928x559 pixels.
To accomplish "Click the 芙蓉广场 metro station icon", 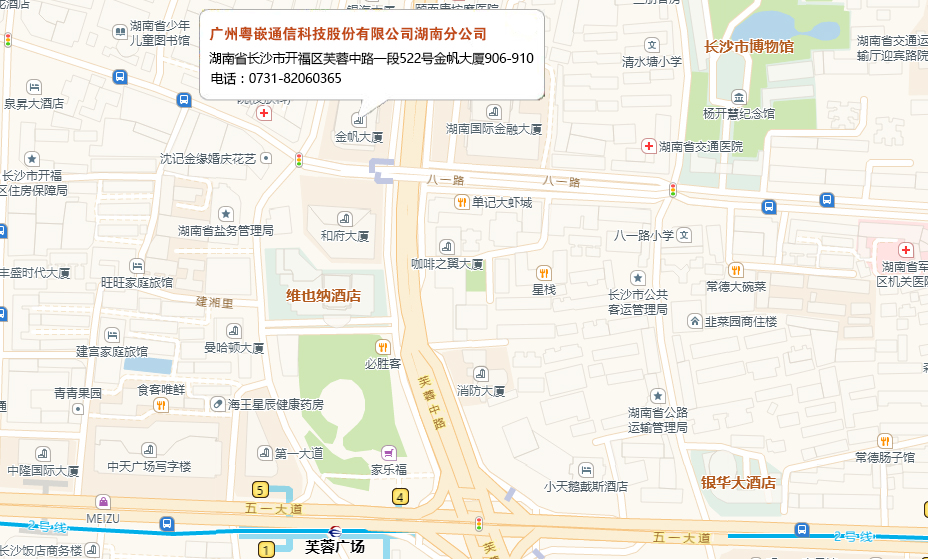I will pyautogui.click(x=335, y=531).
